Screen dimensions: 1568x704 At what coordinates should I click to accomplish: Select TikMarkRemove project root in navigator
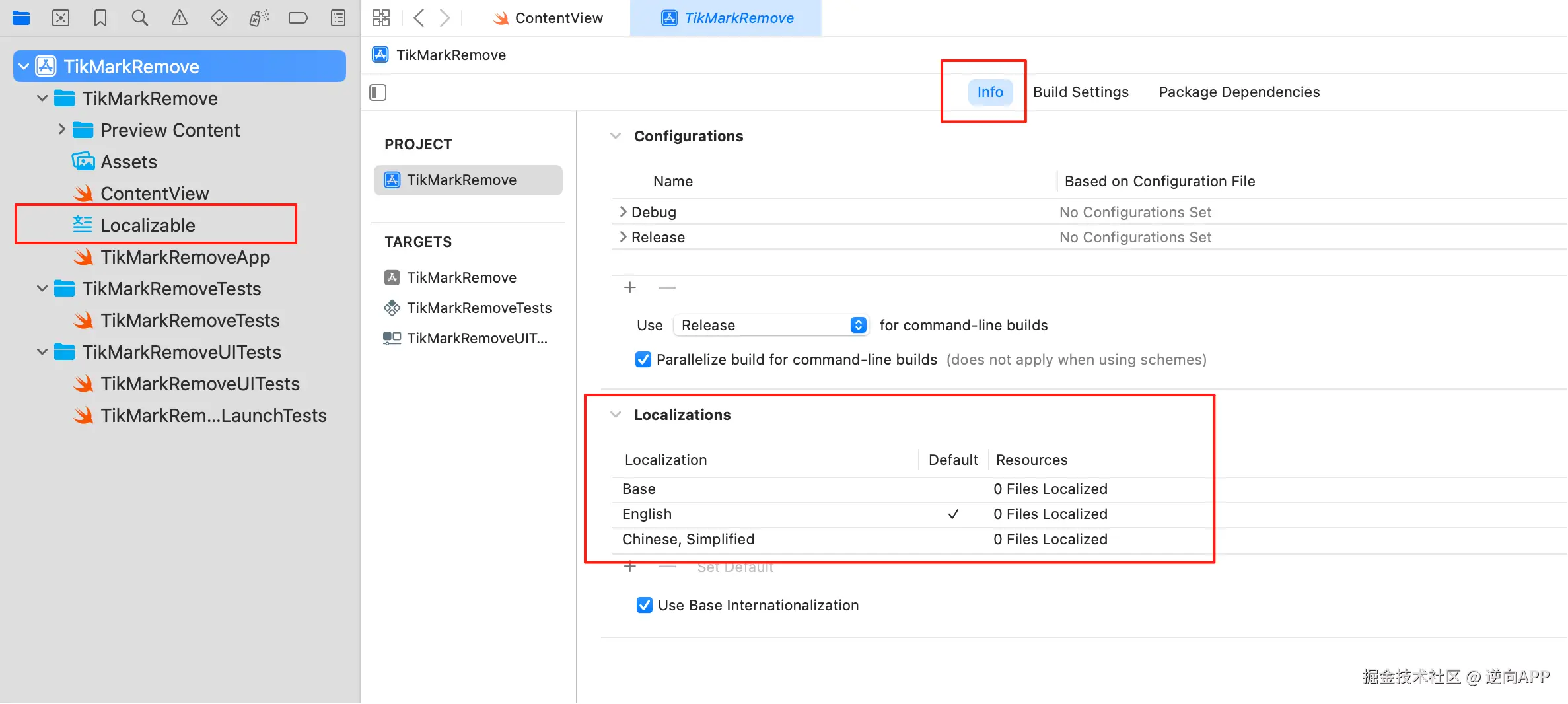(180, 66)
